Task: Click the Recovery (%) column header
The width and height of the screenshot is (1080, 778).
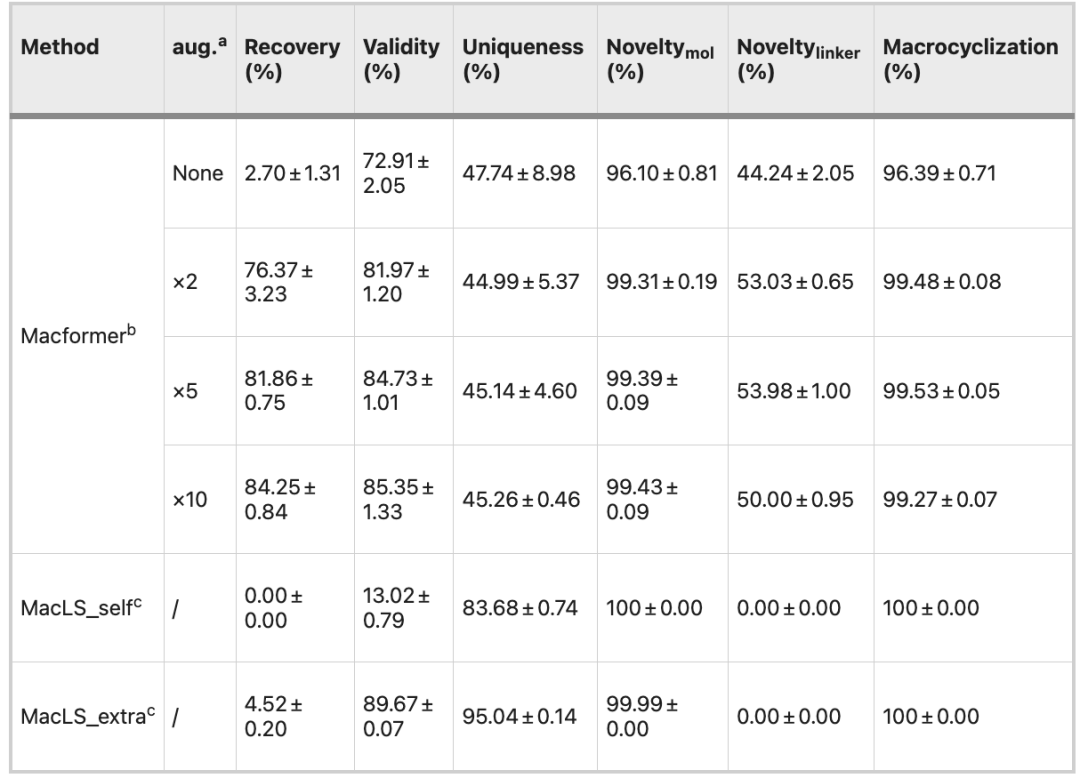Action: click(x=292, y=59)
